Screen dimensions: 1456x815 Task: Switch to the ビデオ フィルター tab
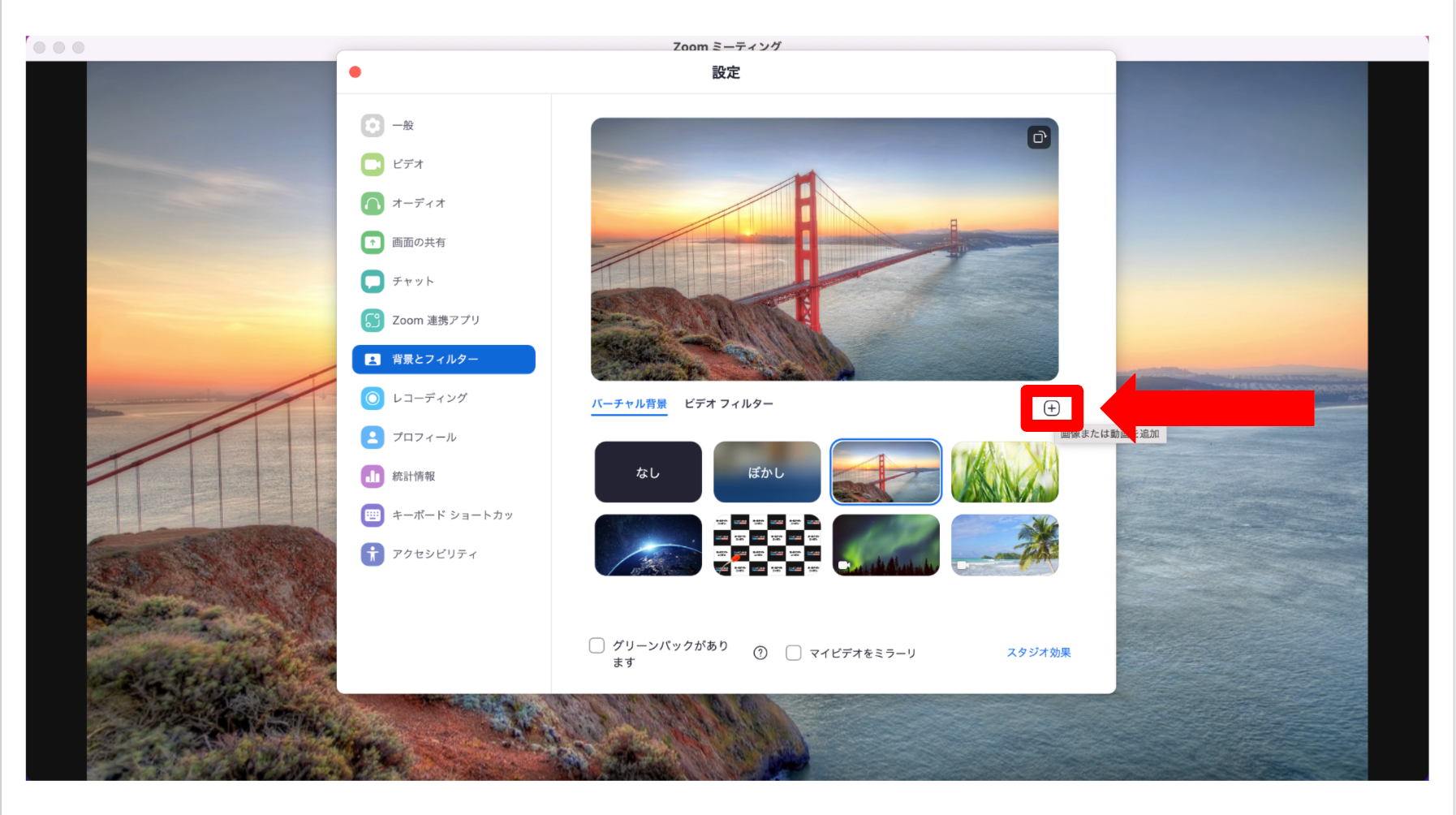(x=729, y=404)
